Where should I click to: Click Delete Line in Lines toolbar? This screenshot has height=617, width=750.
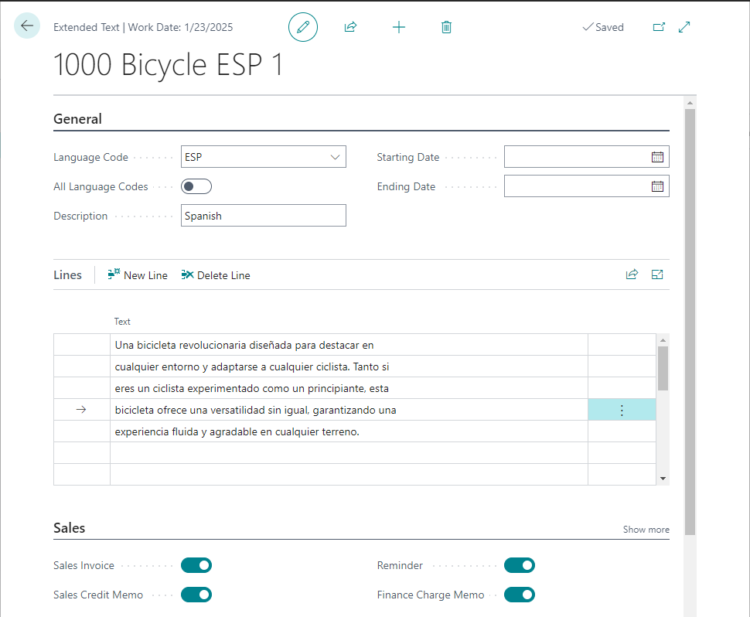(216, 275)
